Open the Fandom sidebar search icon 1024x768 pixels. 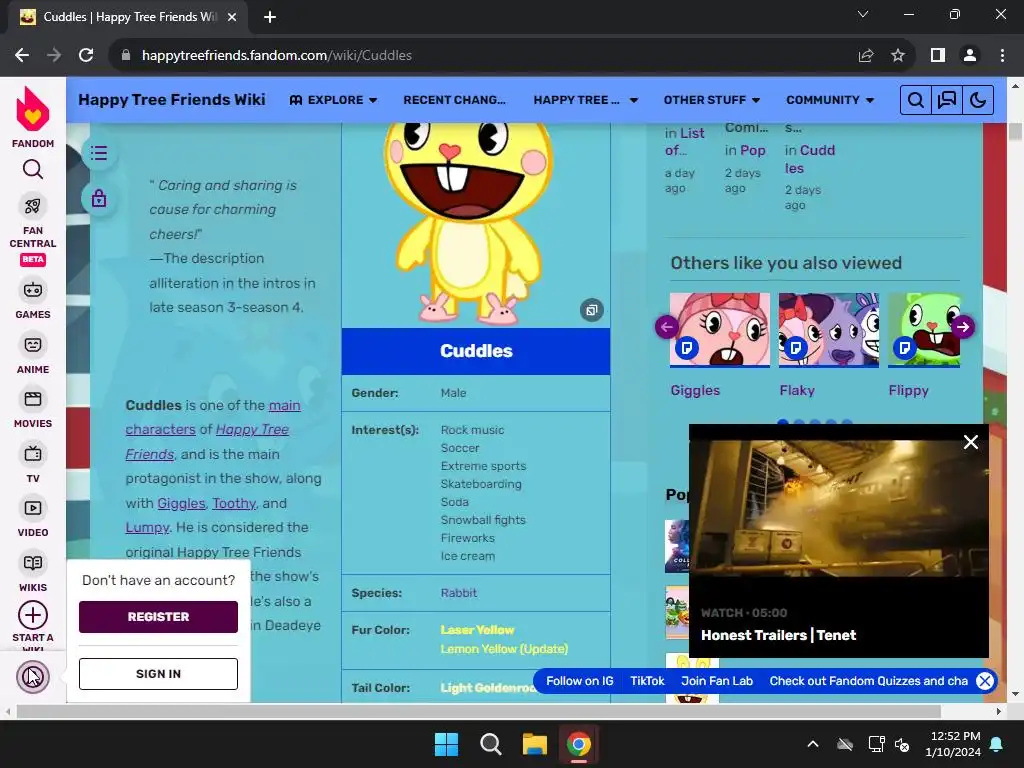coord(33,170)
